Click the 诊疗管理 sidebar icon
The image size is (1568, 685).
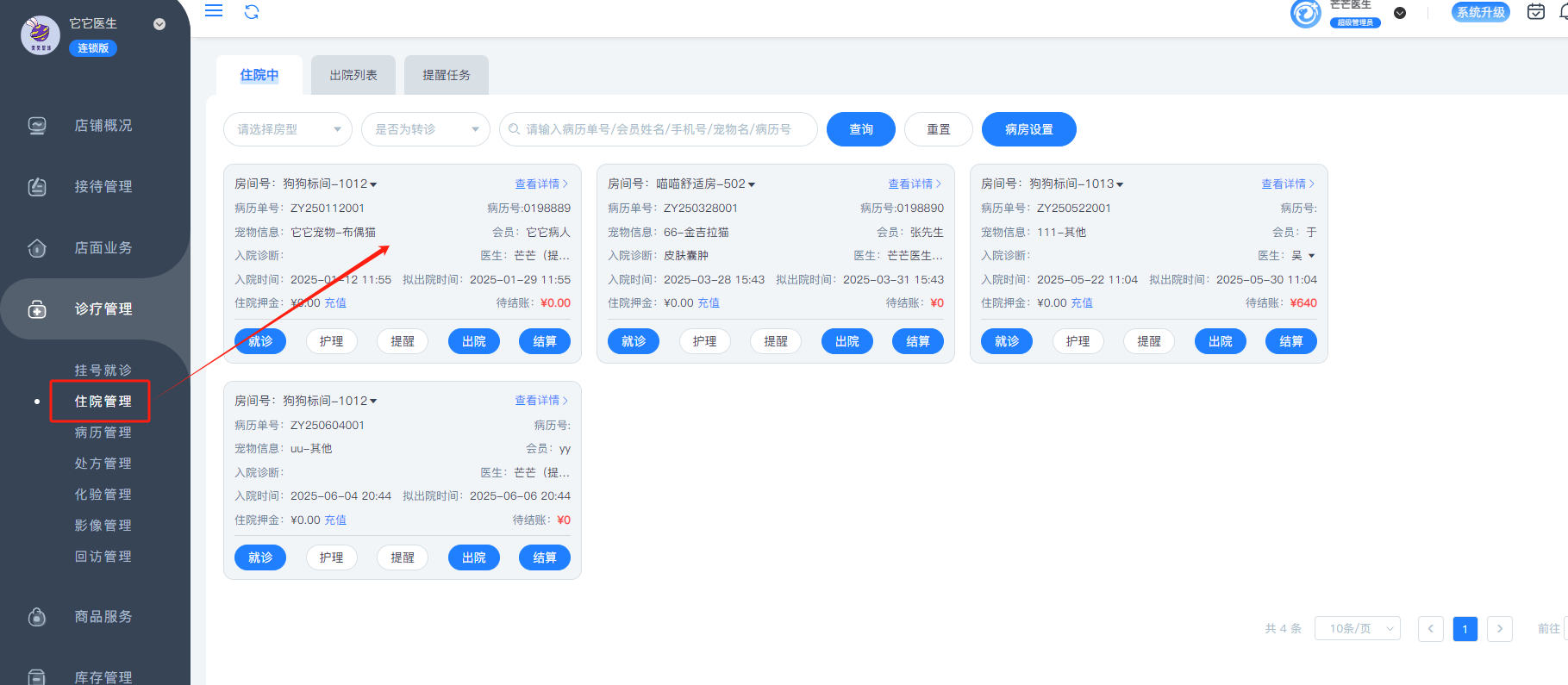pos(37,309)
